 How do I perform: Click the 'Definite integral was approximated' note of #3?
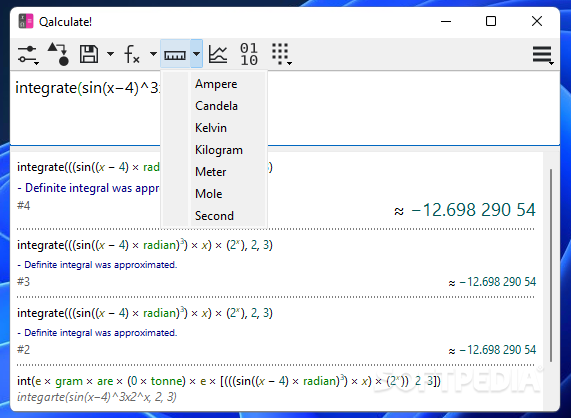pyautogui.click(x=97, y=265)
